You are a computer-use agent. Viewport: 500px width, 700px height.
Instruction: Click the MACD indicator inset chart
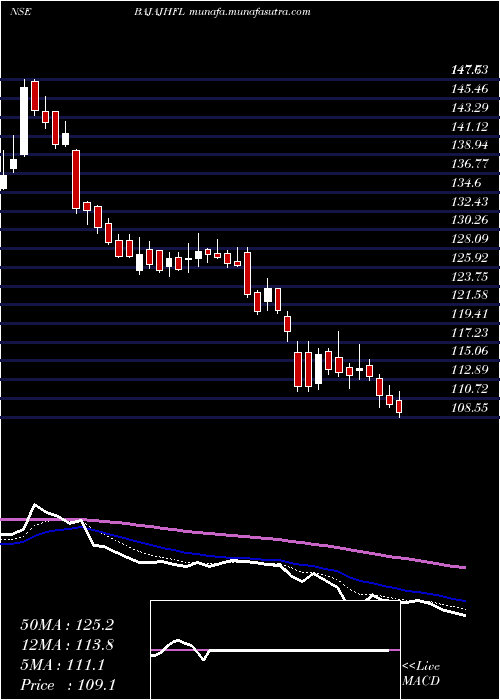point(275,650)
